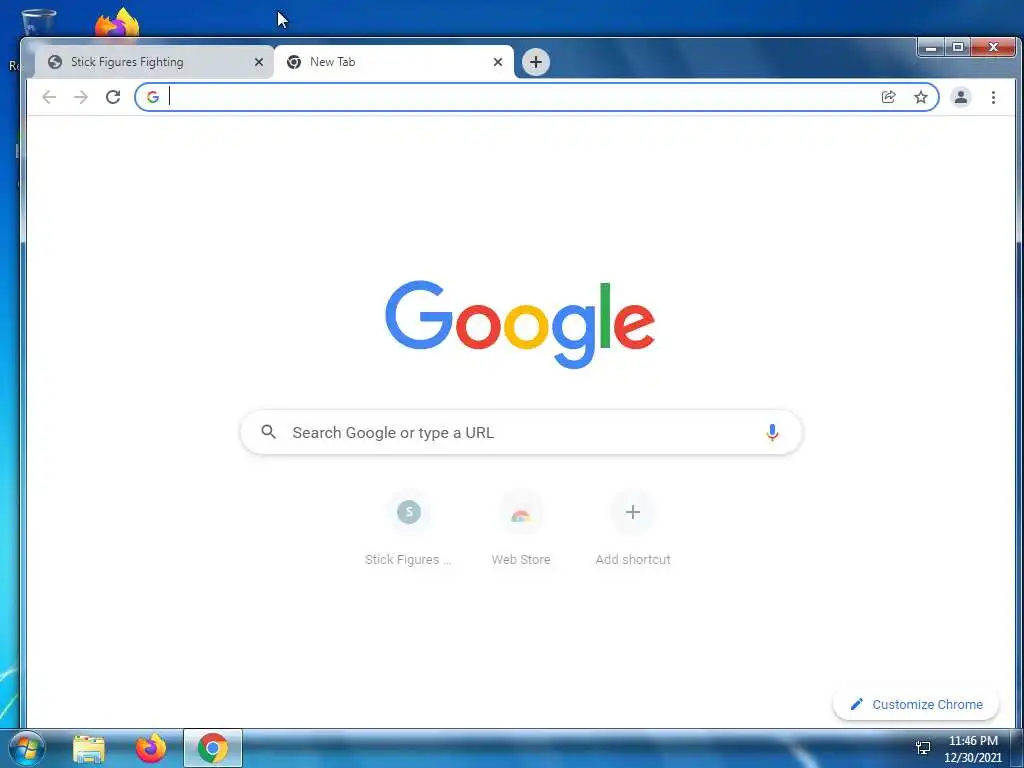Focus the Search Google or type a URL box

point(521,432)
